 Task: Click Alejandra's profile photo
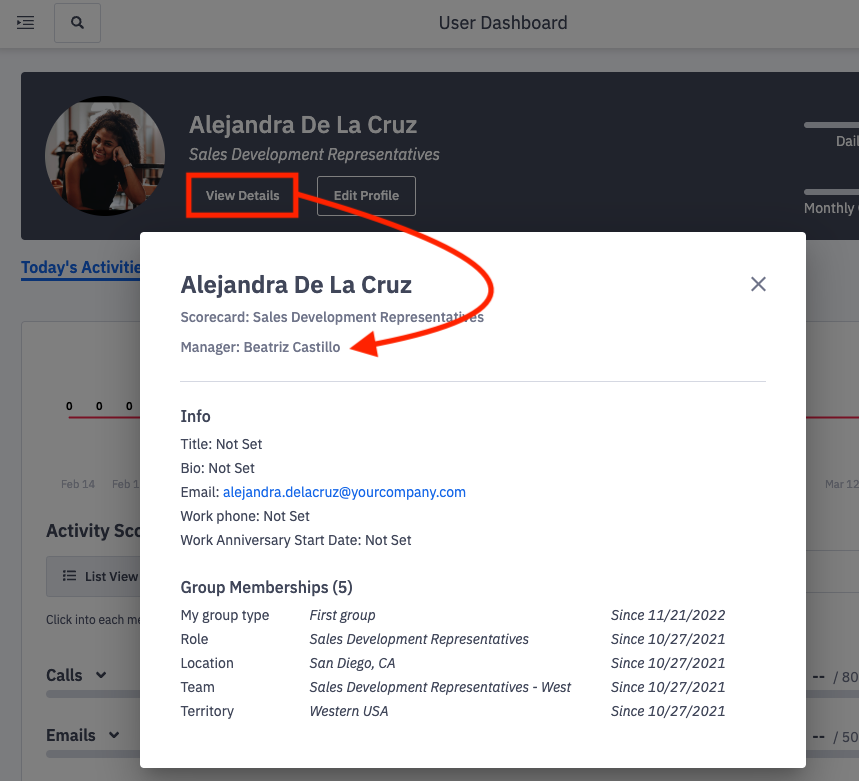104,156
